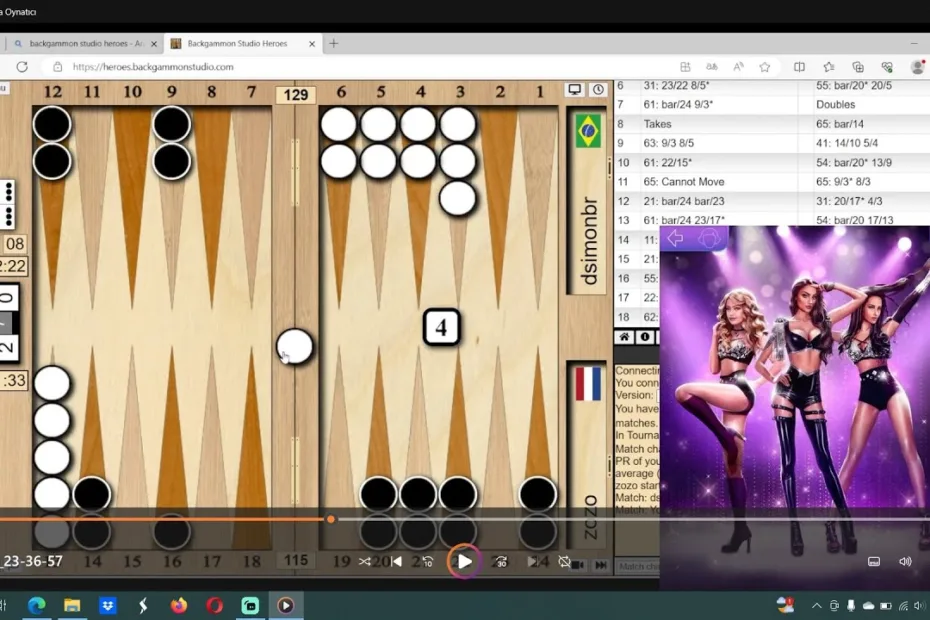Open a new browser tab
This screenshot has width=930, height=620.
coord(334,44)
